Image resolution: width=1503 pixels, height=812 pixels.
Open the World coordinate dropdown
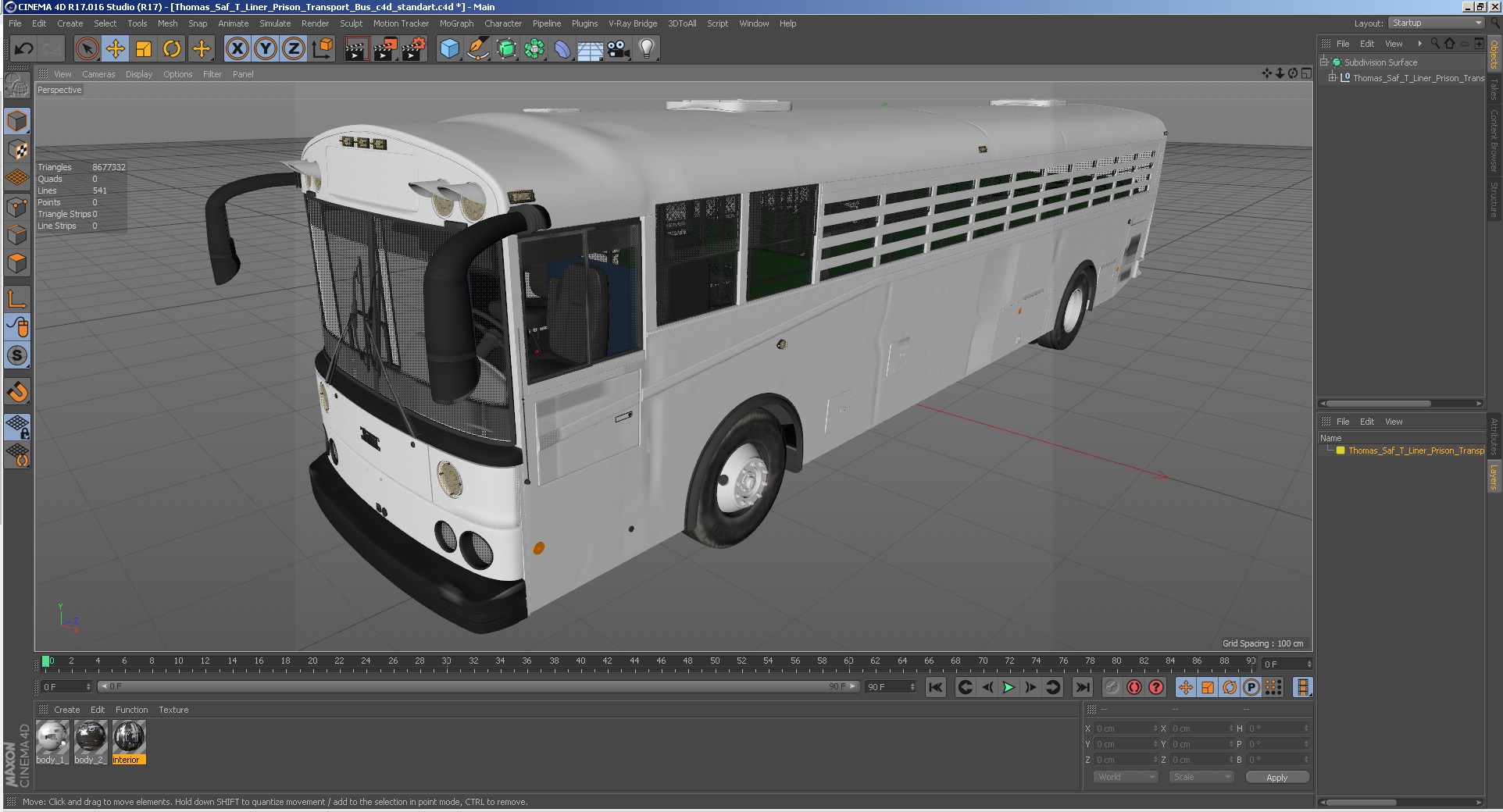(x=1124, y=777)
